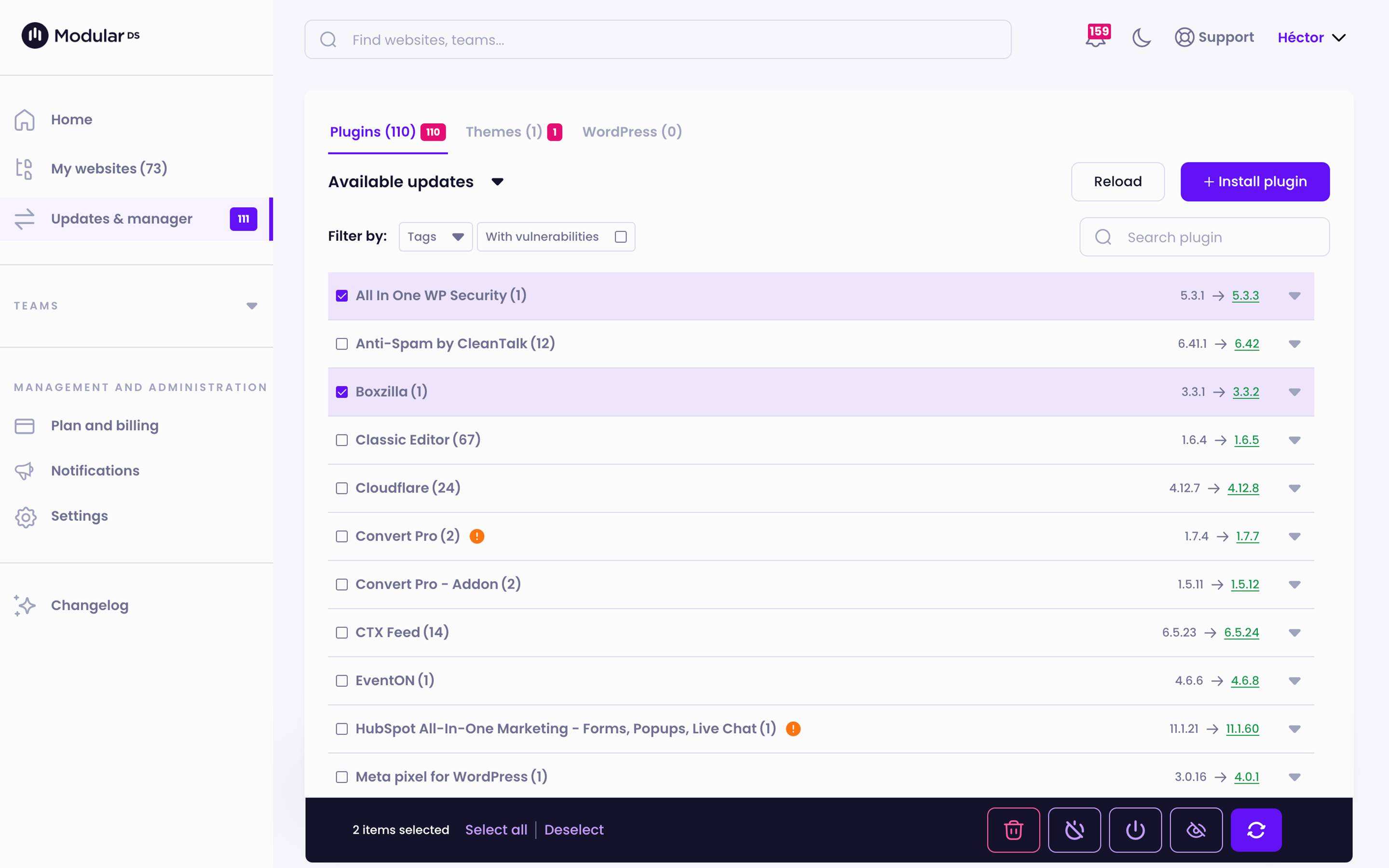Click the power/deactivate icon in bottom bar
The image size is (1389, 868).
pyautogui.click(x=1135, y=829)
